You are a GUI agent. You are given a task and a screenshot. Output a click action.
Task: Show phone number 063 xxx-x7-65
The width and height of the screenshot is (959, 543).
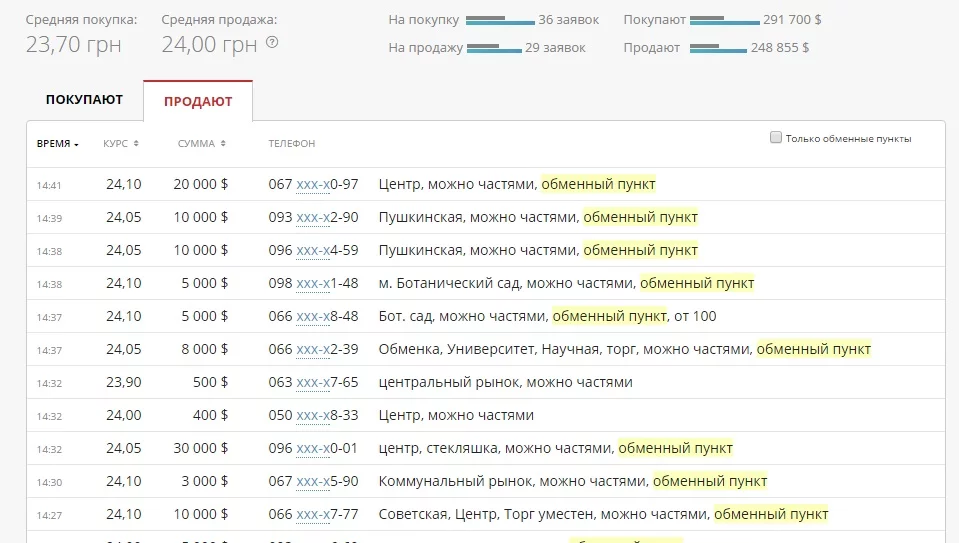pyautogui.click(x=313, y=382)
